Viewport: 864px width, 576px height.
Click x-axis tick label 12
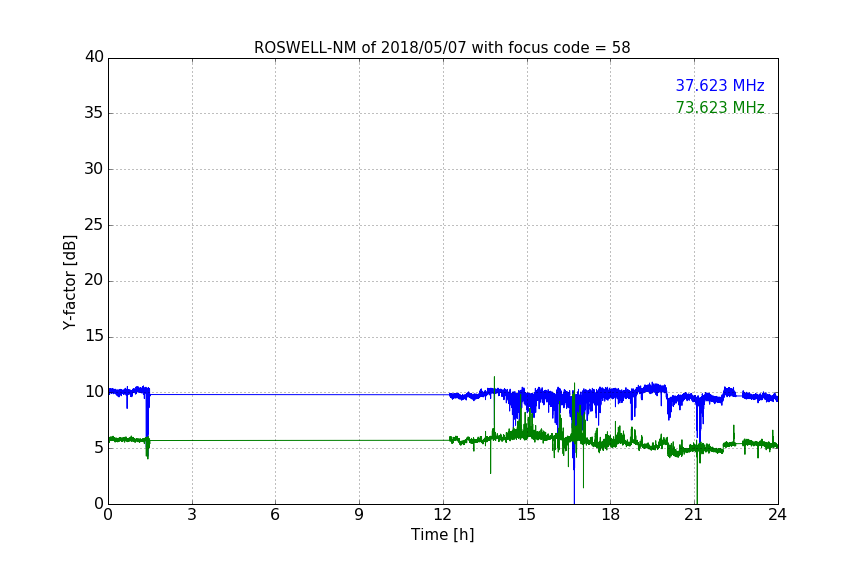(x=443, y=515)
